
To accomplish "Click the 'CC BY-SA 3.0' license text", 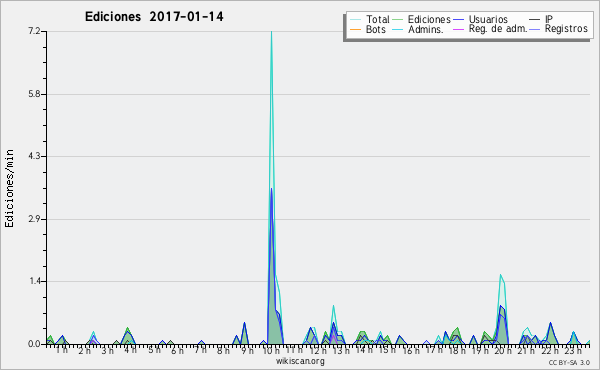I will [x=569, y=362].
